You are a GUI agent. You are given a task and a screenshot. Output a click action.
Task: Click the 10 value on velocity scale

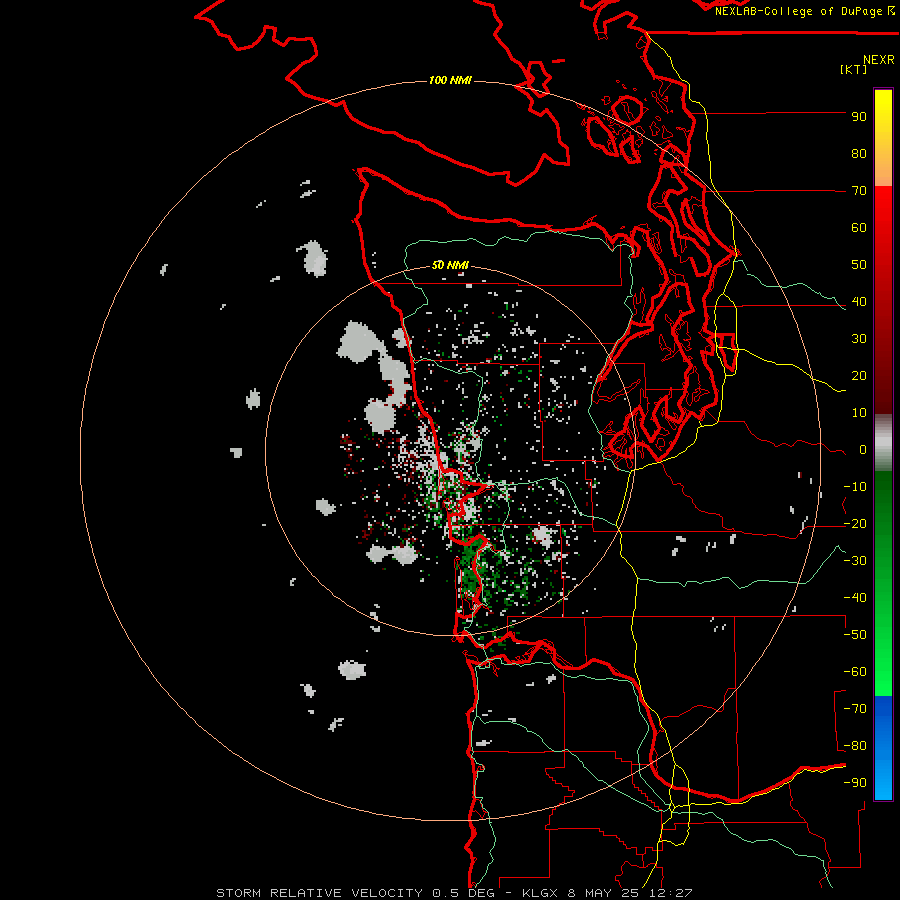coord(859,413)
